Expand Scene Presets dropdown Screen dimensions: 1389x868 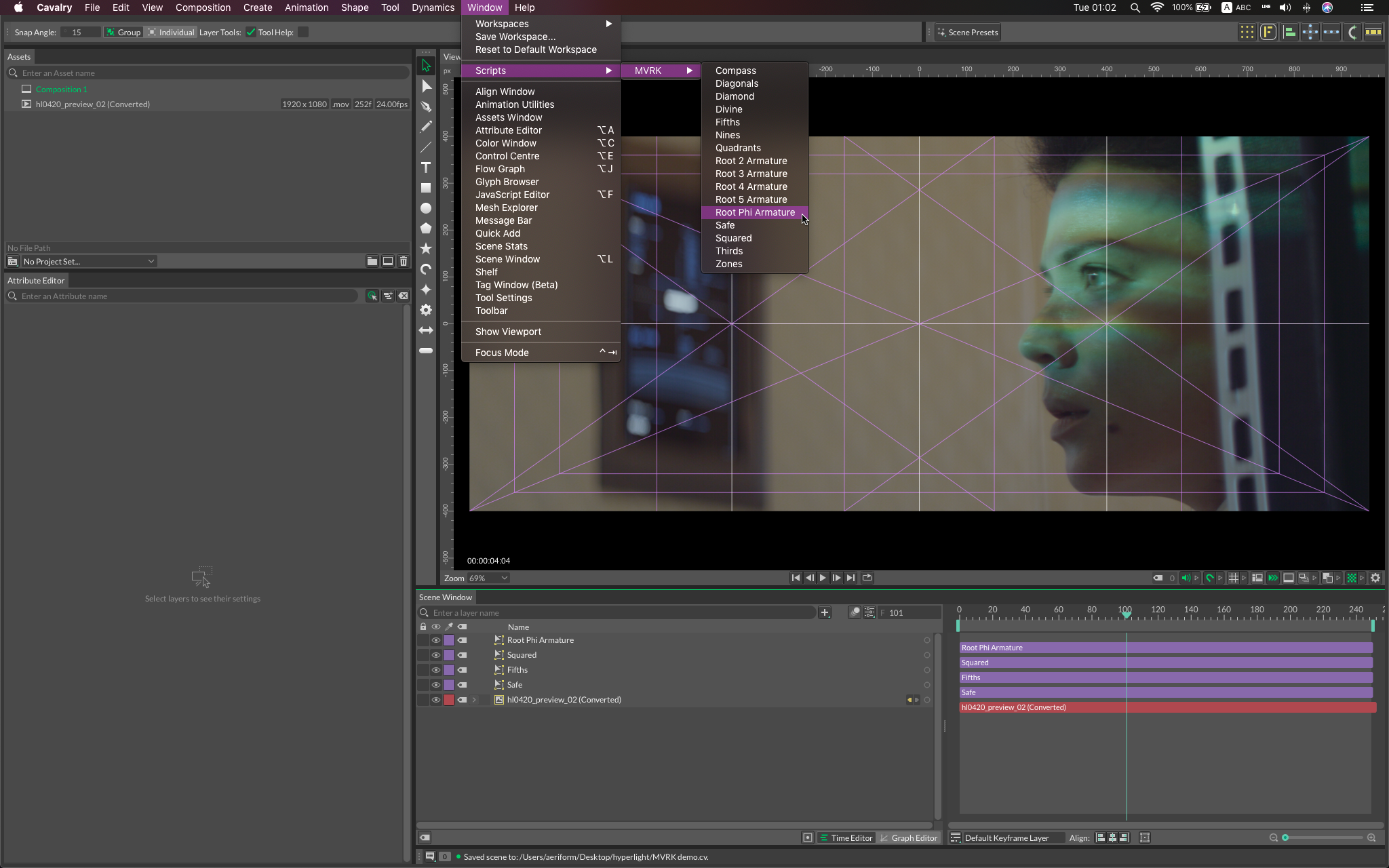click(x=966, y=32)
